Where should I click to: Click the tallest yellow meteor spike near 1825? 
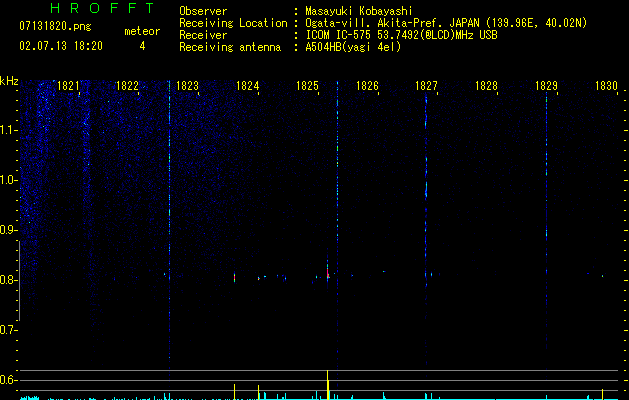pyautogui.click(x=328, y=385)
